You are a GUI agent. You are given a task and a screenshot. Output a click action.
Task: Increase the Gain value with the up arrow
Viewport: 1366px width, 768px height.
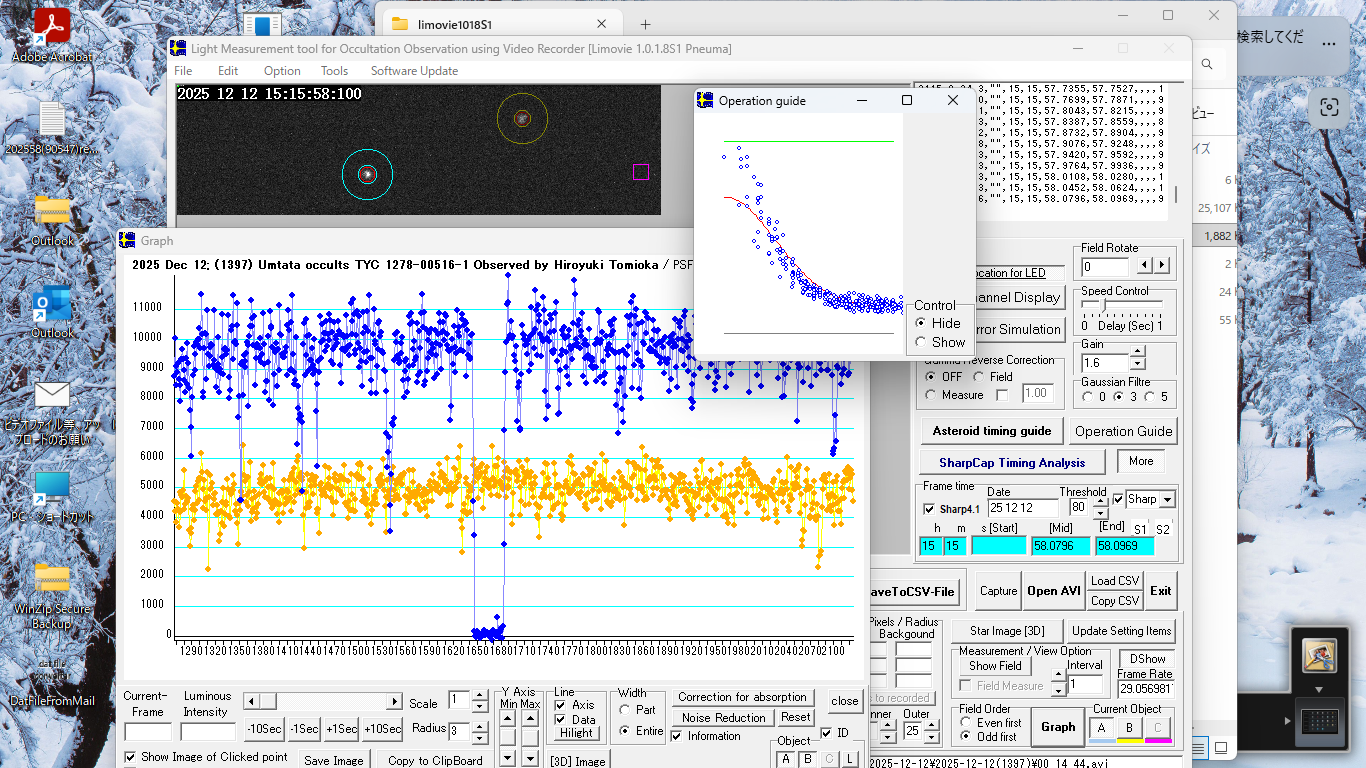click(1137, 353)
